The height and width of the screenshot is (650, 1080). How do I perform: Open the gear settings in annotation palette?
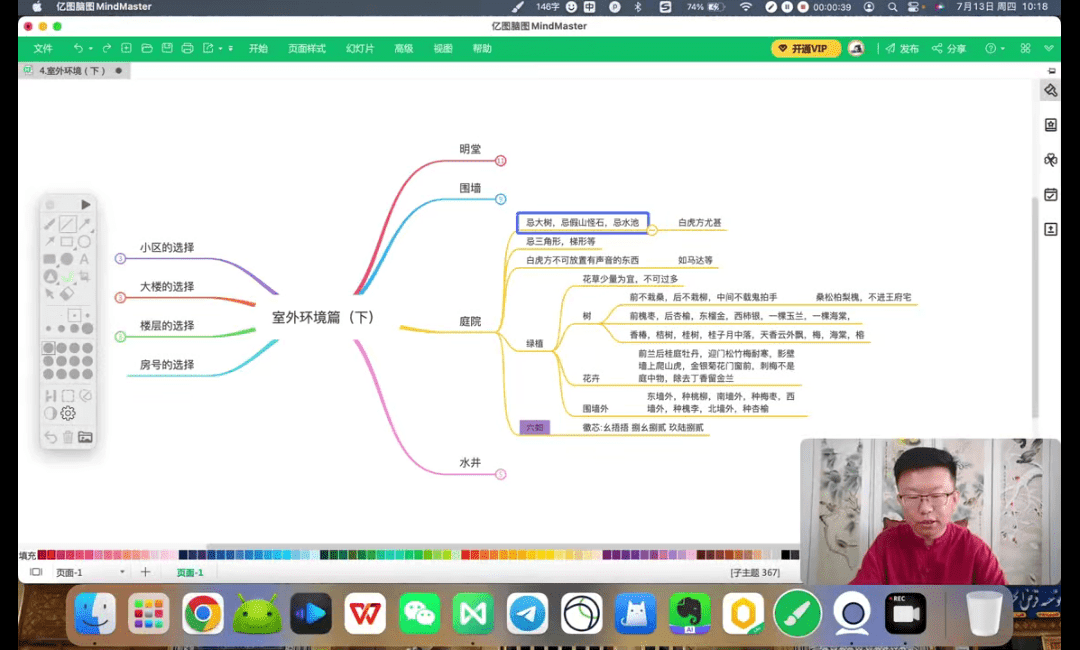point(68,414)
